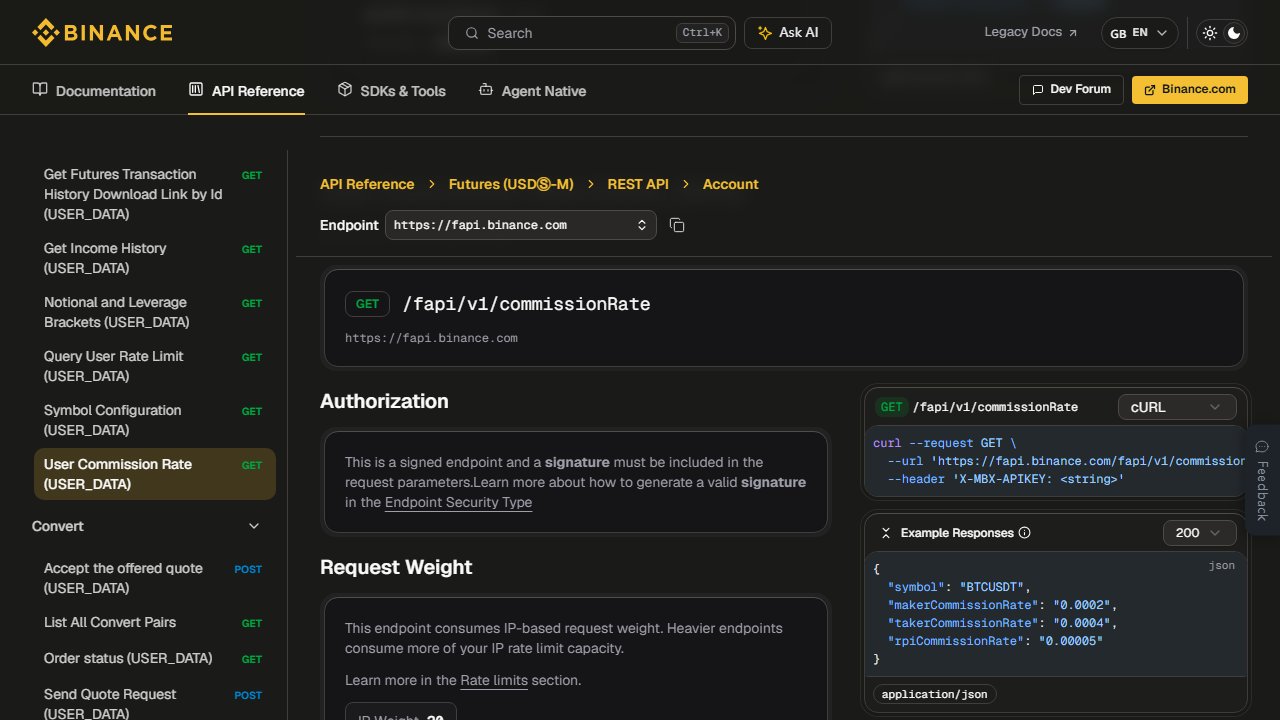Open Accept the offered quote item
The image size is (1280, 720).
[154, 578]
